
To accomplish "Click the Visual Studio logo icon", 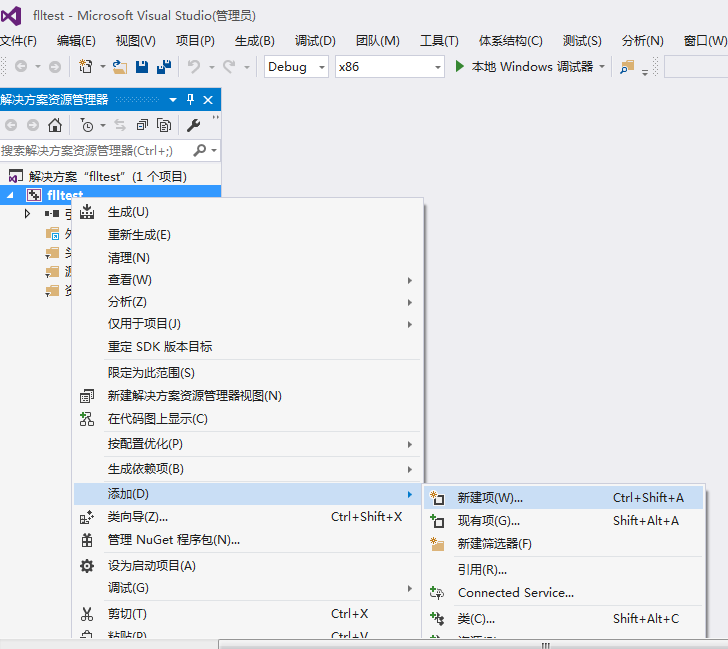I will [x=11, y=16].
